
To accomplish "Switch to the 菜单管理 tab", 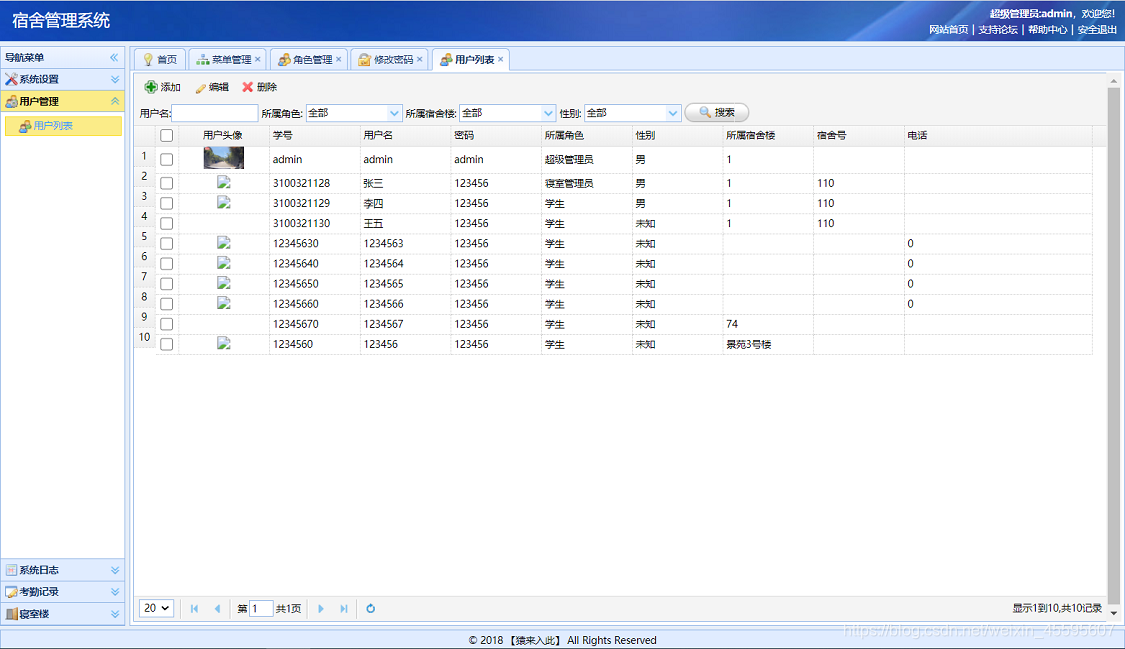I will [225, 60].
